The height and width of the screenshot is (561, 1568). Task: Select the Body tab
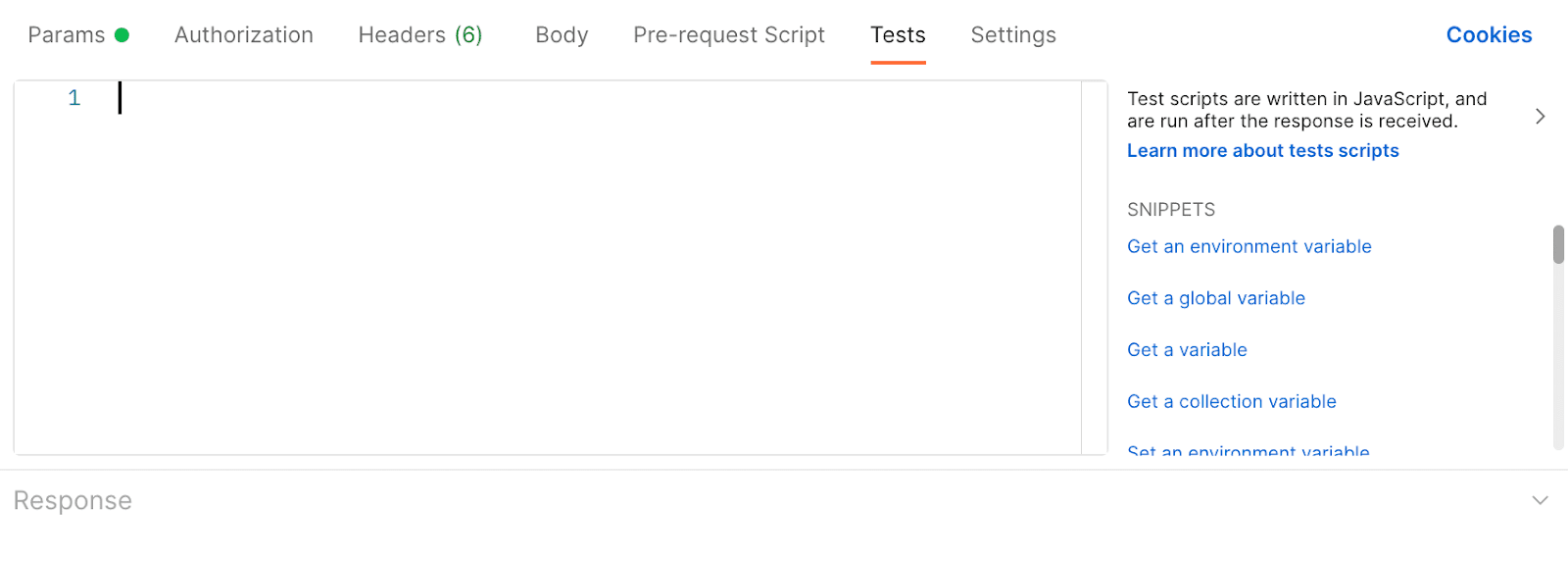click(x=562, y=35)
